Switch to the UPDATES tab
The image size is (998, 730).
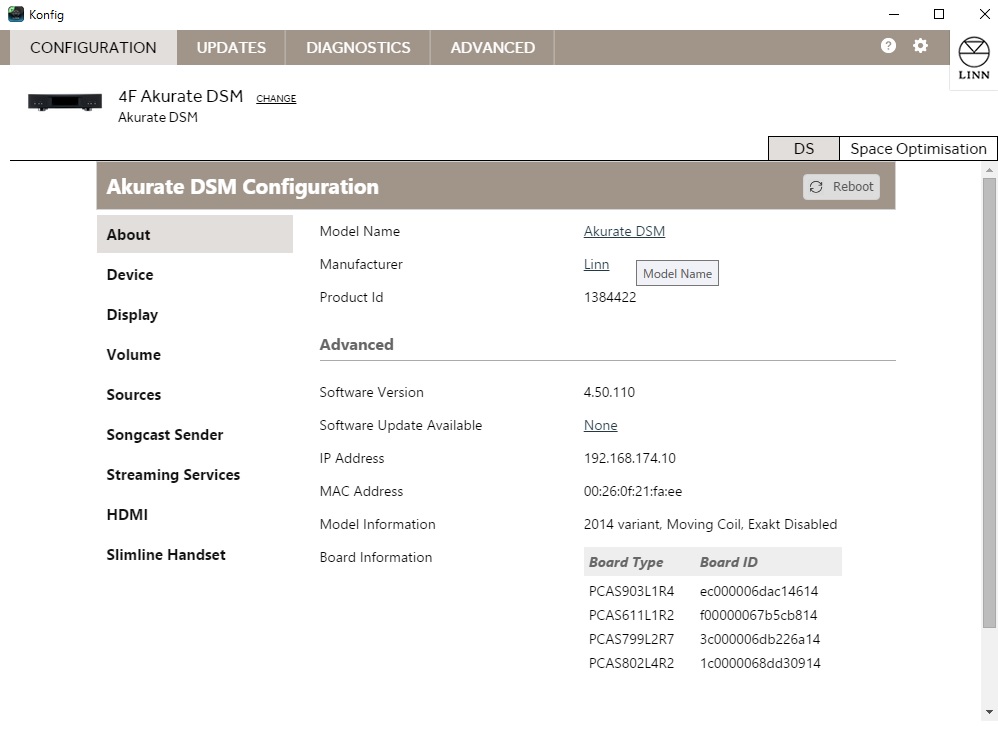pyautogui.click(x=231, y=48)
